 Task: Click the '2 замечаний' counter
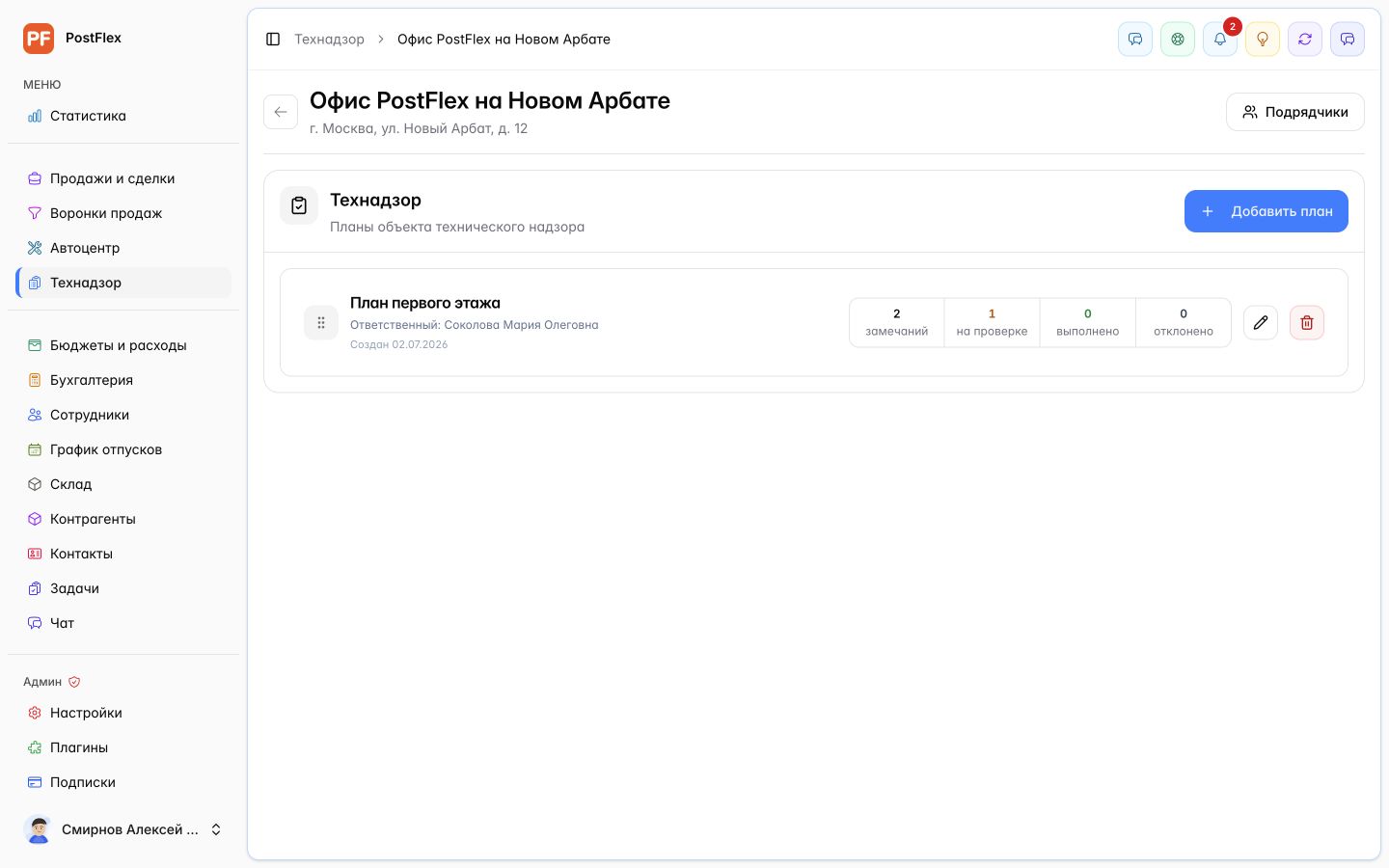coord(897,322)
